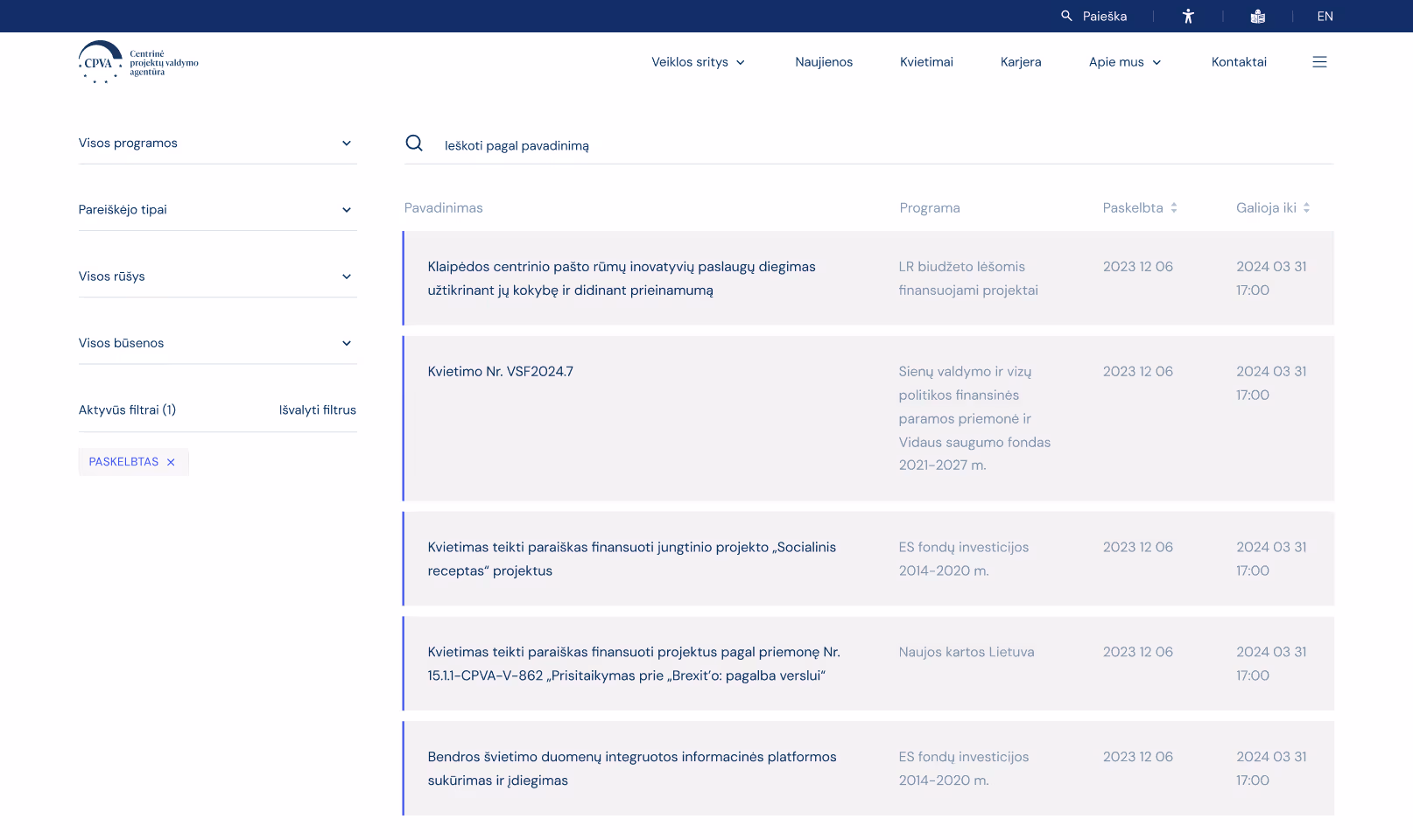Click Išvalyti filtrus link

click(x=318, y=410)
